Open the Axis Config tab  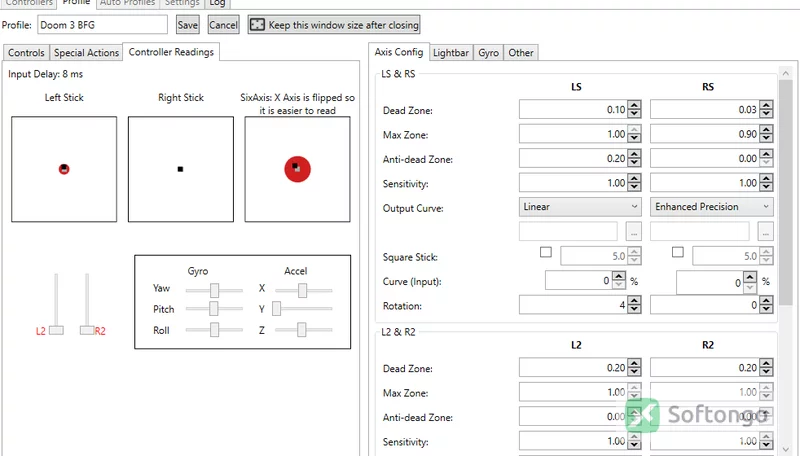(398, 52)
